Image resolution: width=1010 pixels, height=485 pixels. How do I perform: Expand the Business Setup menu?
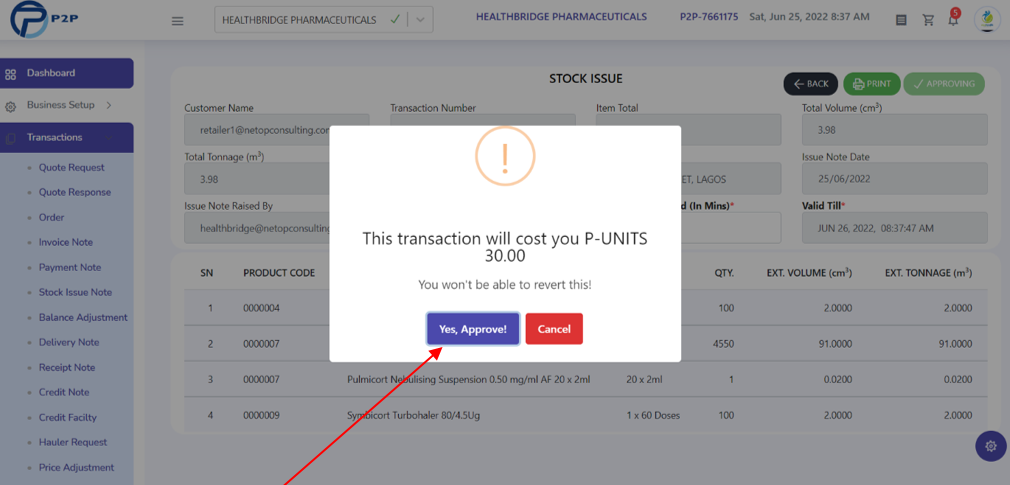[x=67, y=105]
